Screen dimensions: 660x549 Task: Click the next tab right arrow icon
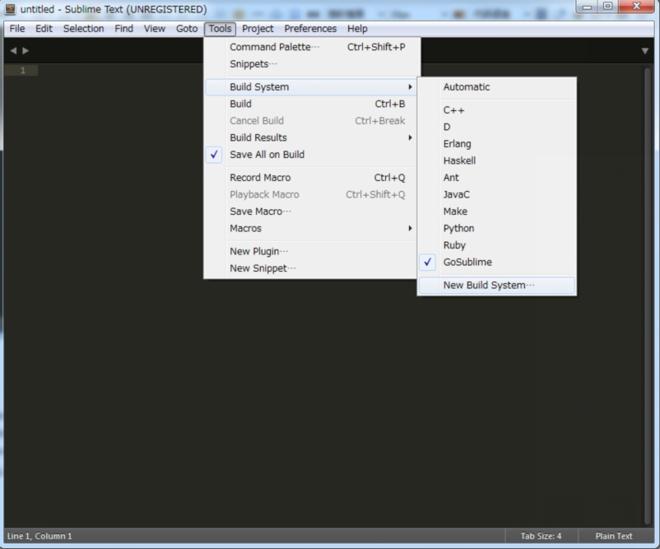click(x=26, y=51)
